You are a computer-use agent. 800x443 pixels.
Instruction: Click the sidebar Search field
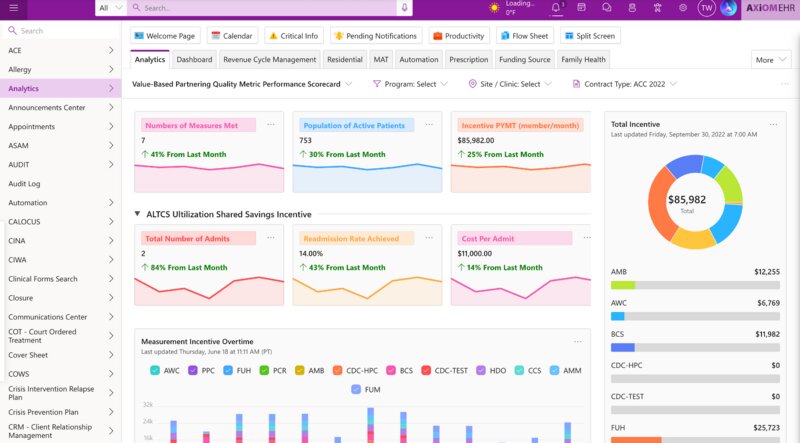point(61,31)
